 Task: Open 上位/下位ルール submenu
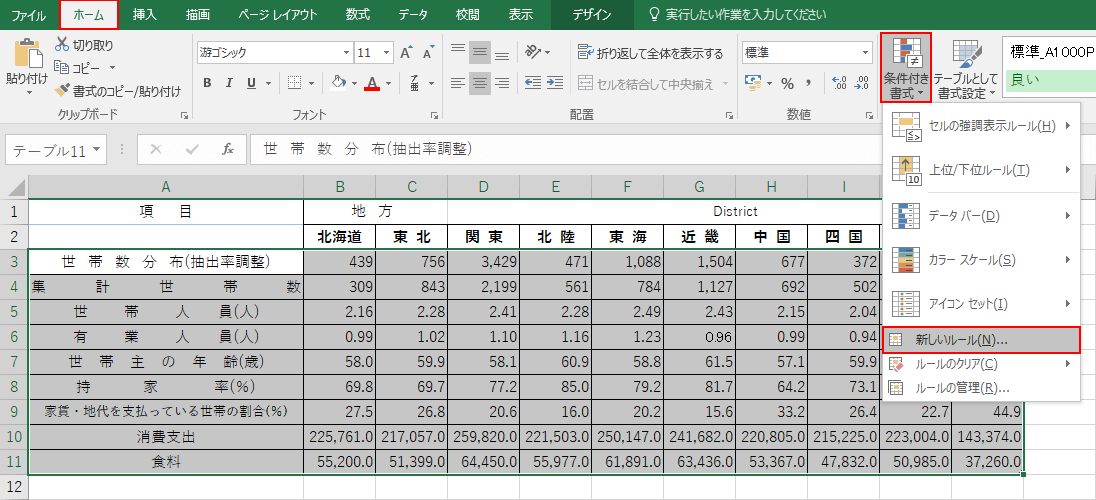point(982,169)
